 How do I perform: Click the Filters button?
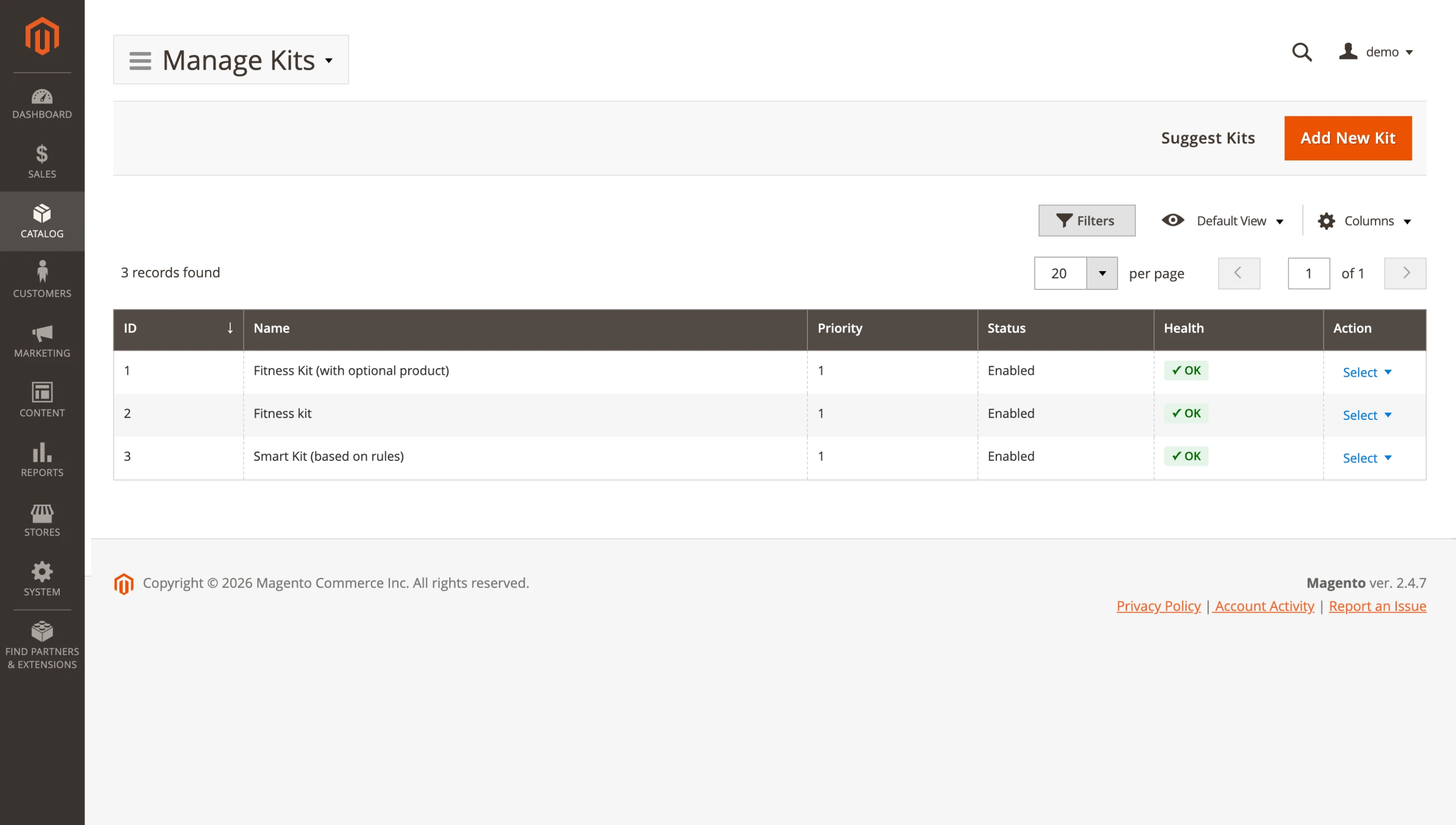tap(1086, 221)
